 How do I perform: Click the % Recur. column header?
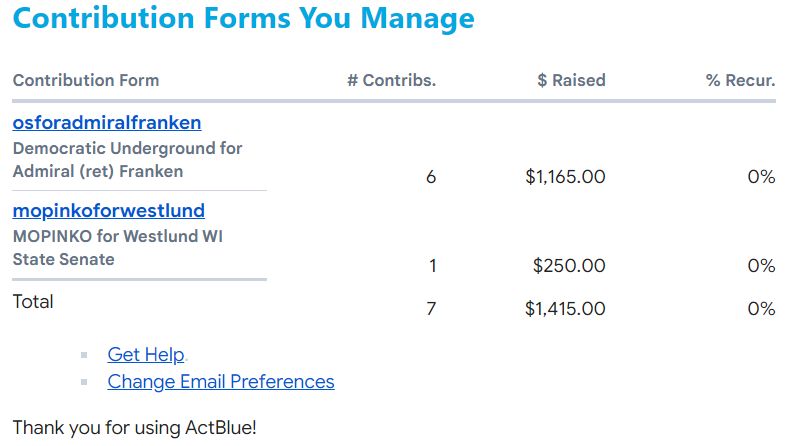740,80
